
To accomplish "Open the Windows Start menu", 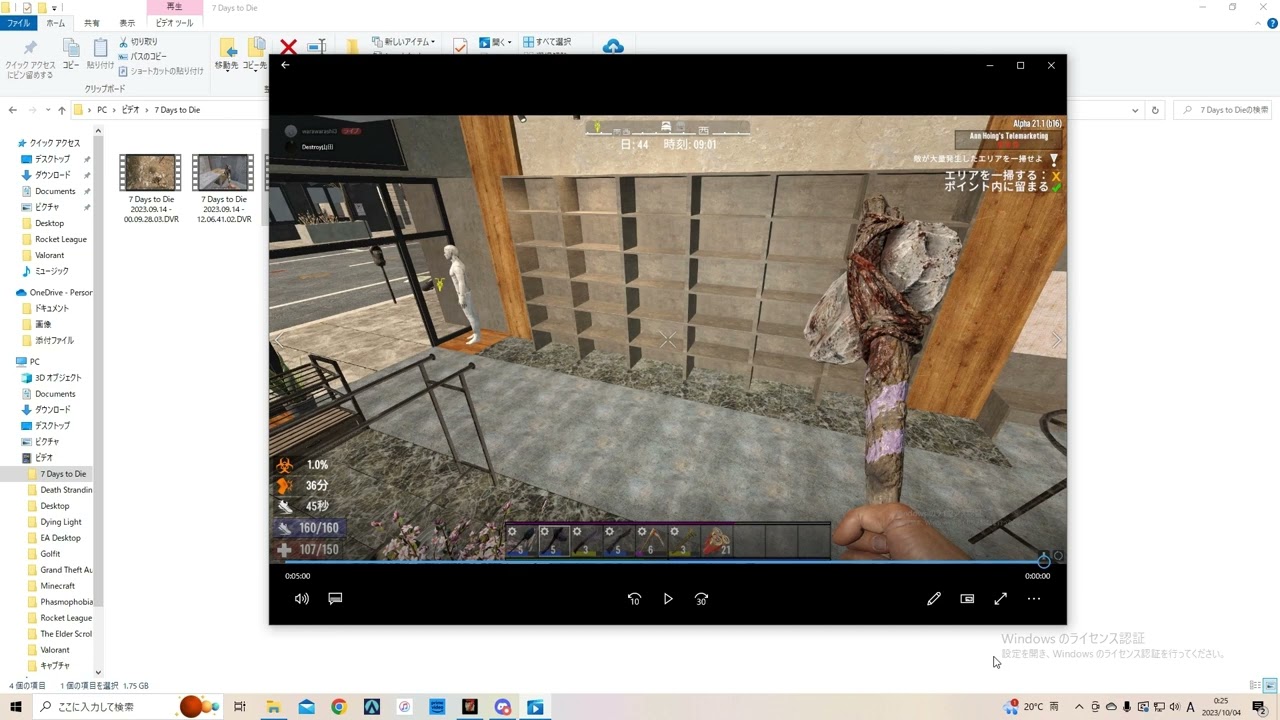I will (x=16, y=707).
